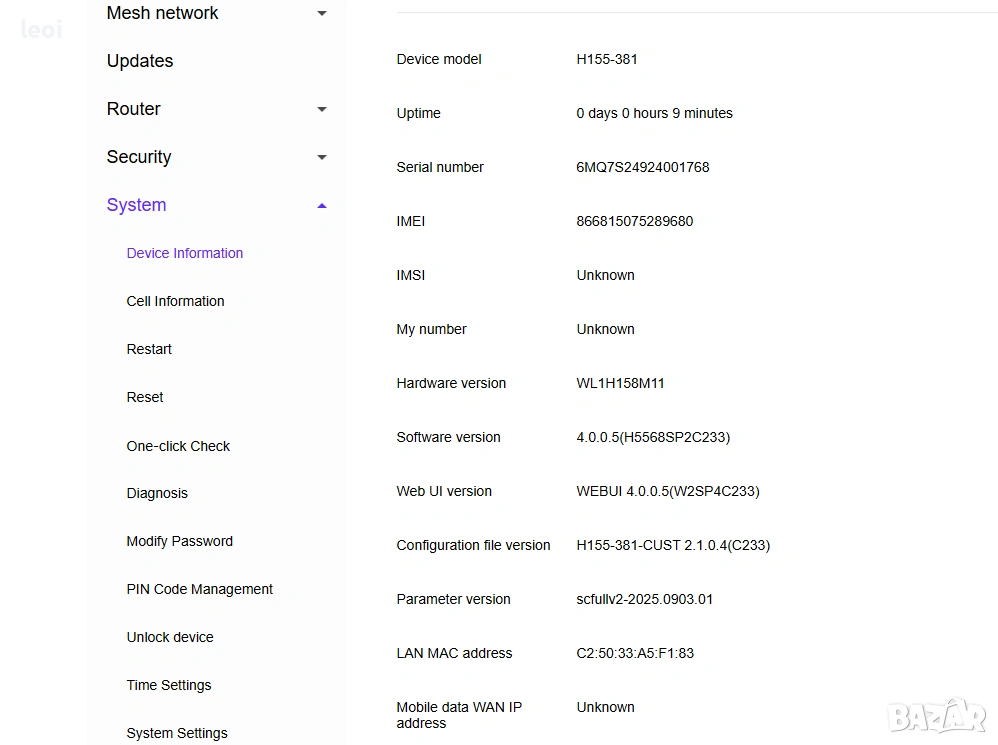Screen dimensions: 998x745
Task: Expand the Router section chevron
Action: click(x=321, y=109)
